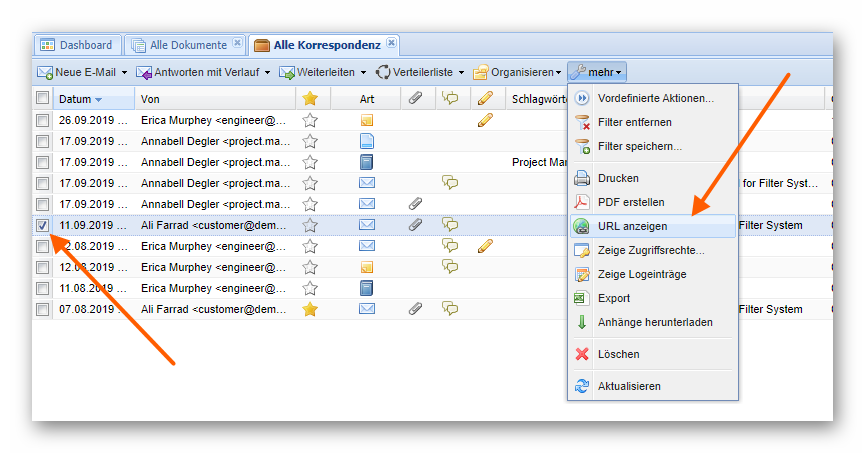Click the red X Löschen icon

(582, 354)
